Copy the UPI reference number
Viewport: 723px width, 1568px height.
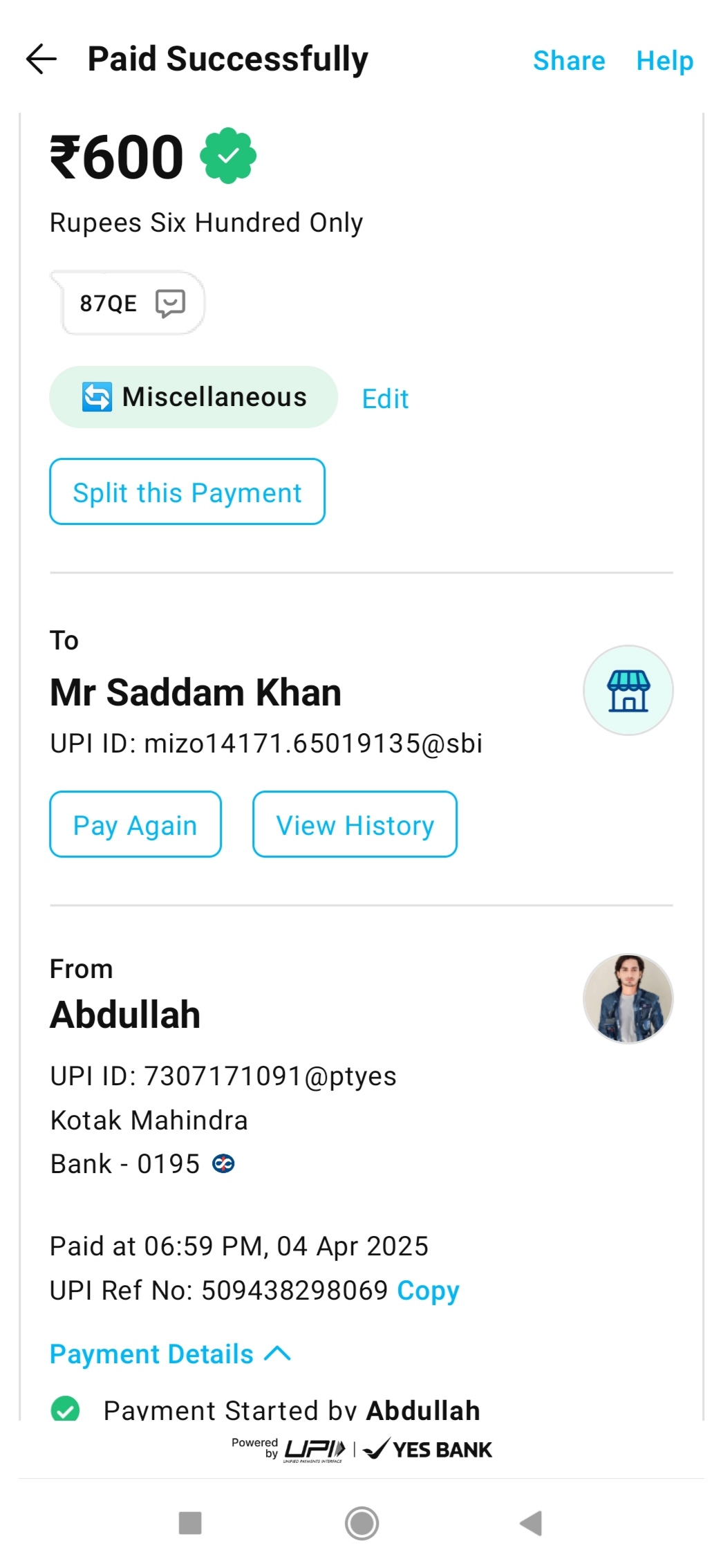pyautogui.click(x=428, y=1291)
